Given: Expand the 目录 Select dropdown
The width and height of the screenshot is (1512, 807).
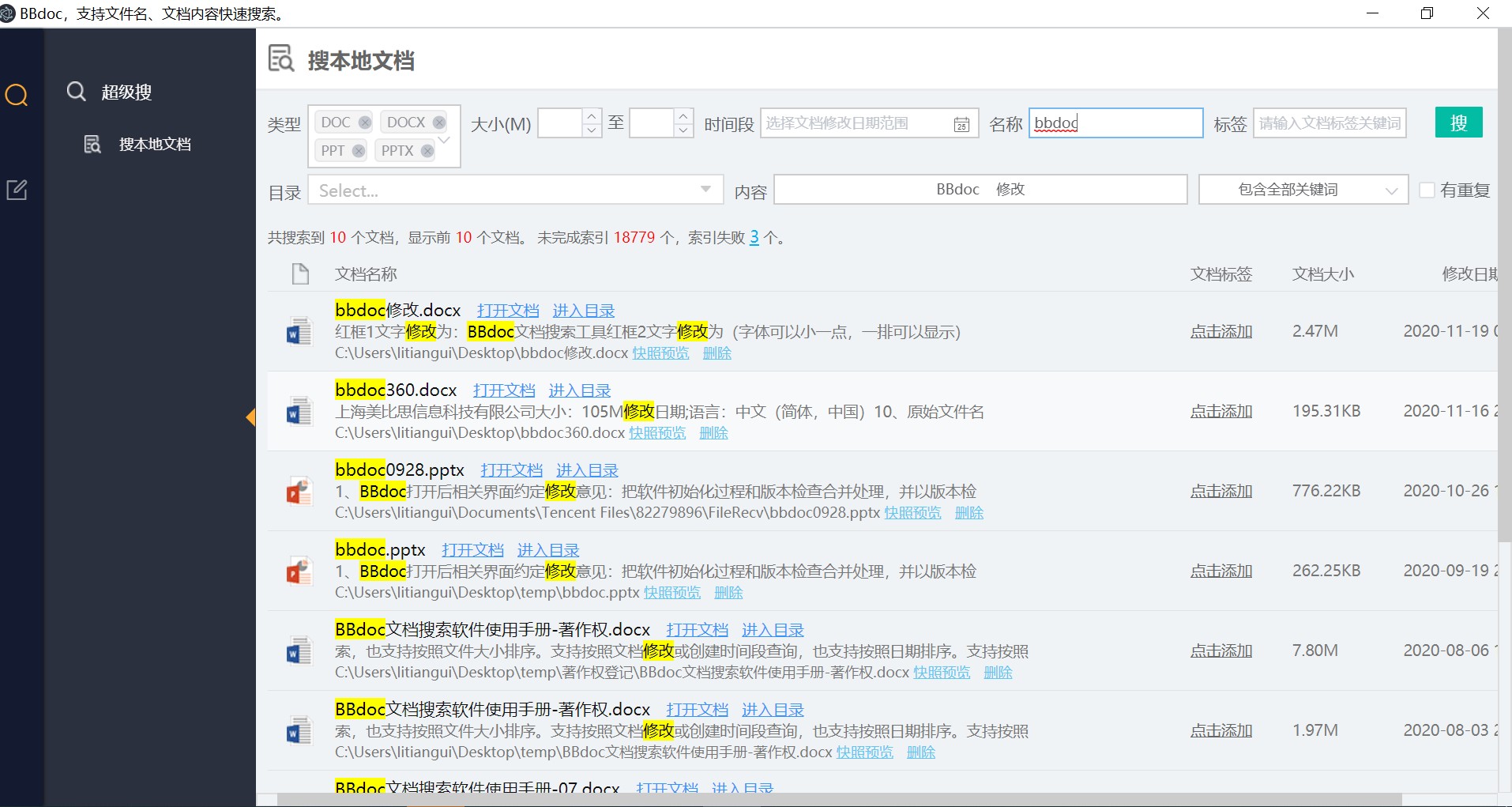Looking at the screenshot, I should 705,190.
